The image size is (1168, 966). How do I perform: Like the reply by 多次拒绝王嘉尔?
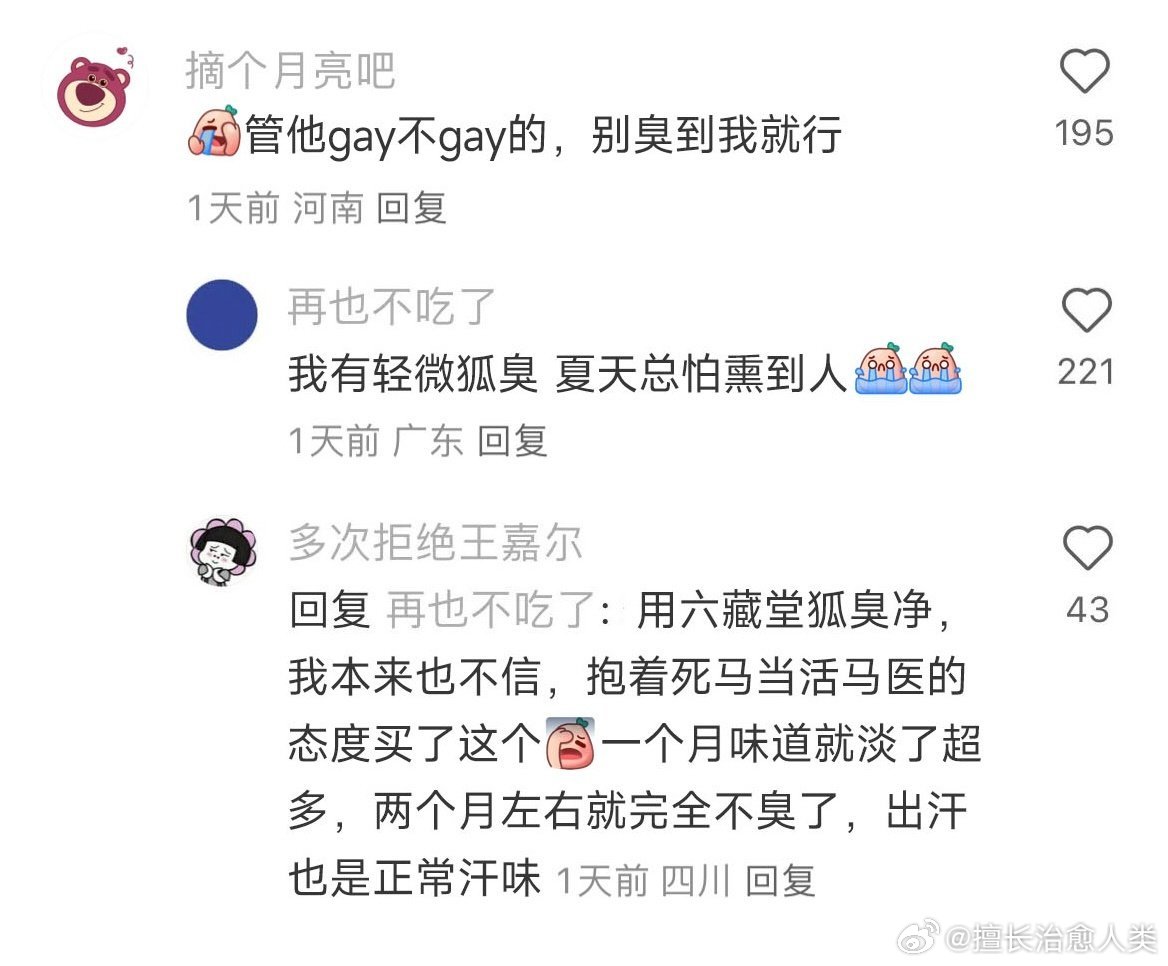1087,547
